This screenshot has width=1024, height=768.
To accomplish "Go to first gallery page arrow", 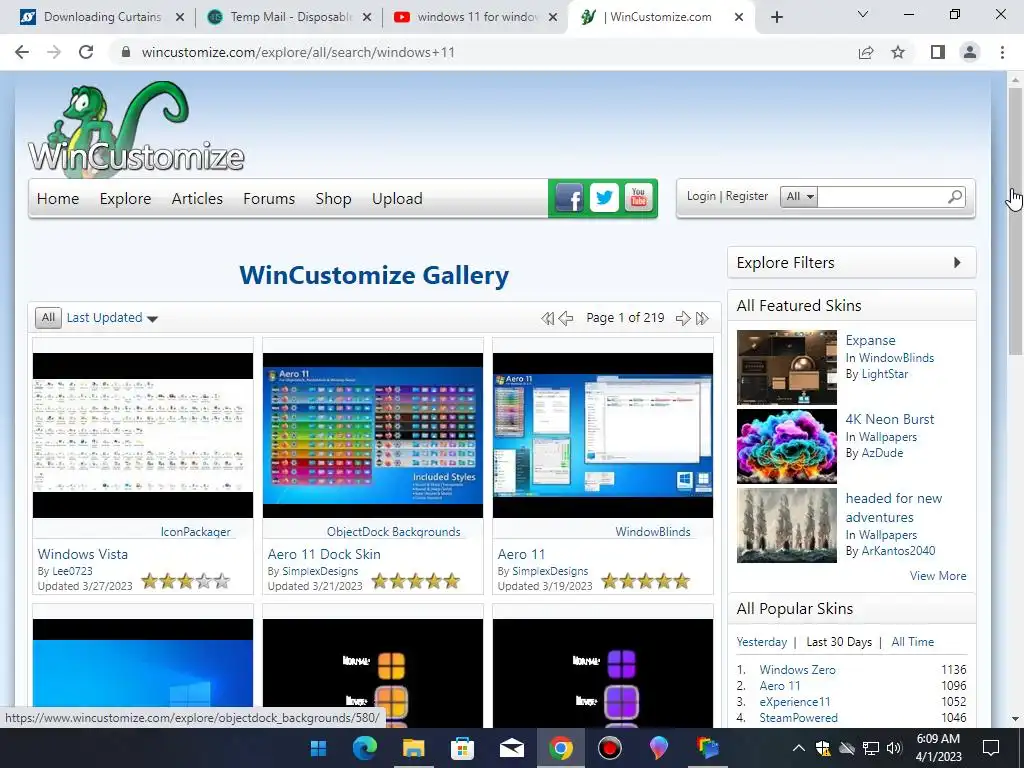I will tap(547, 318).
